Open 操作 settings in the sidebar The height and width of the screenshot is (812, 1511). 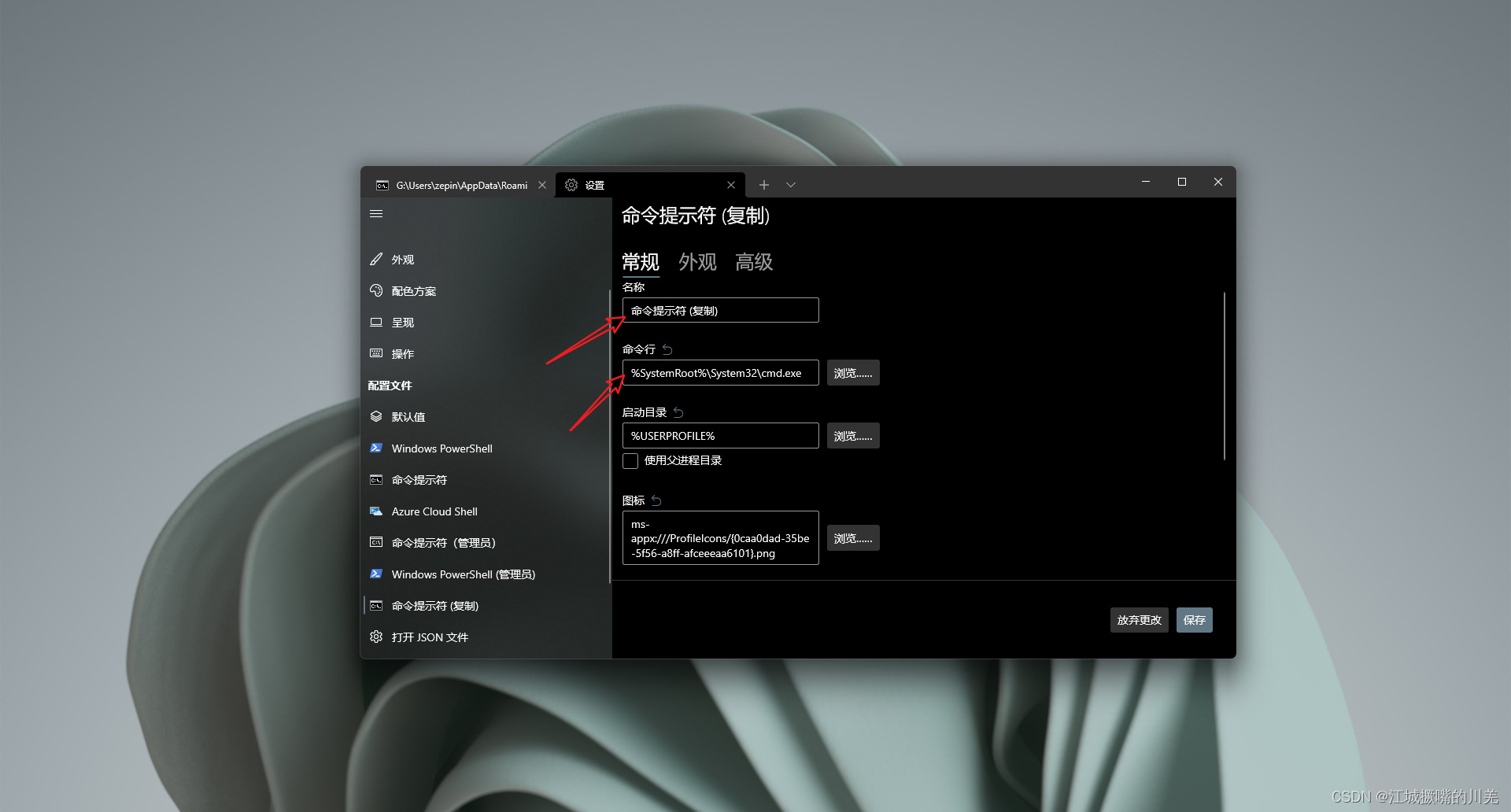(485, 354)
